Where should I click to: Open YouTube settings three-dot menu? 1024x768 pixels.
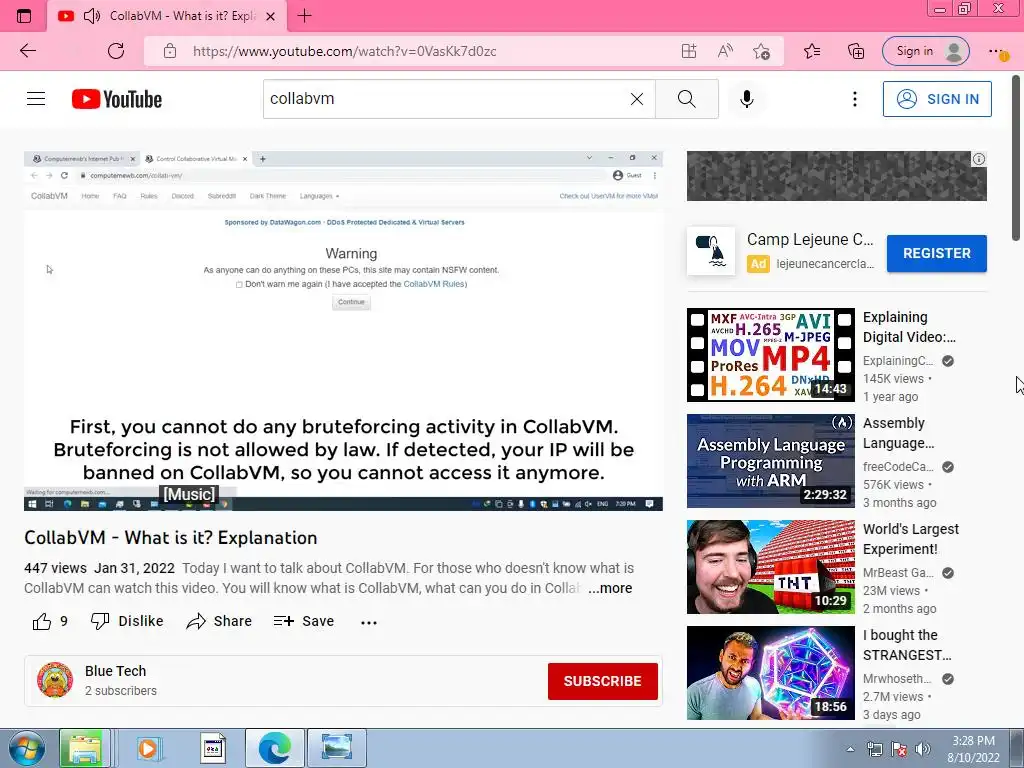[854, 99]
